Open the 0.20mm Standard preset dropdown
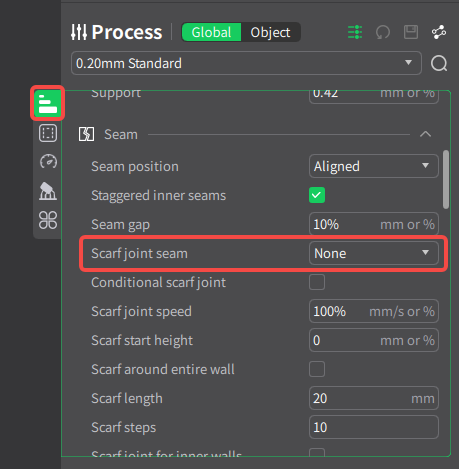This screenshot has height=469, width=459. (246, 63)
